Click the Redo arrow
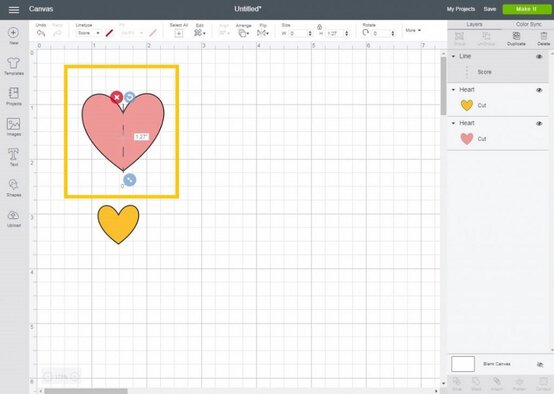 click(x=57, y=33)
